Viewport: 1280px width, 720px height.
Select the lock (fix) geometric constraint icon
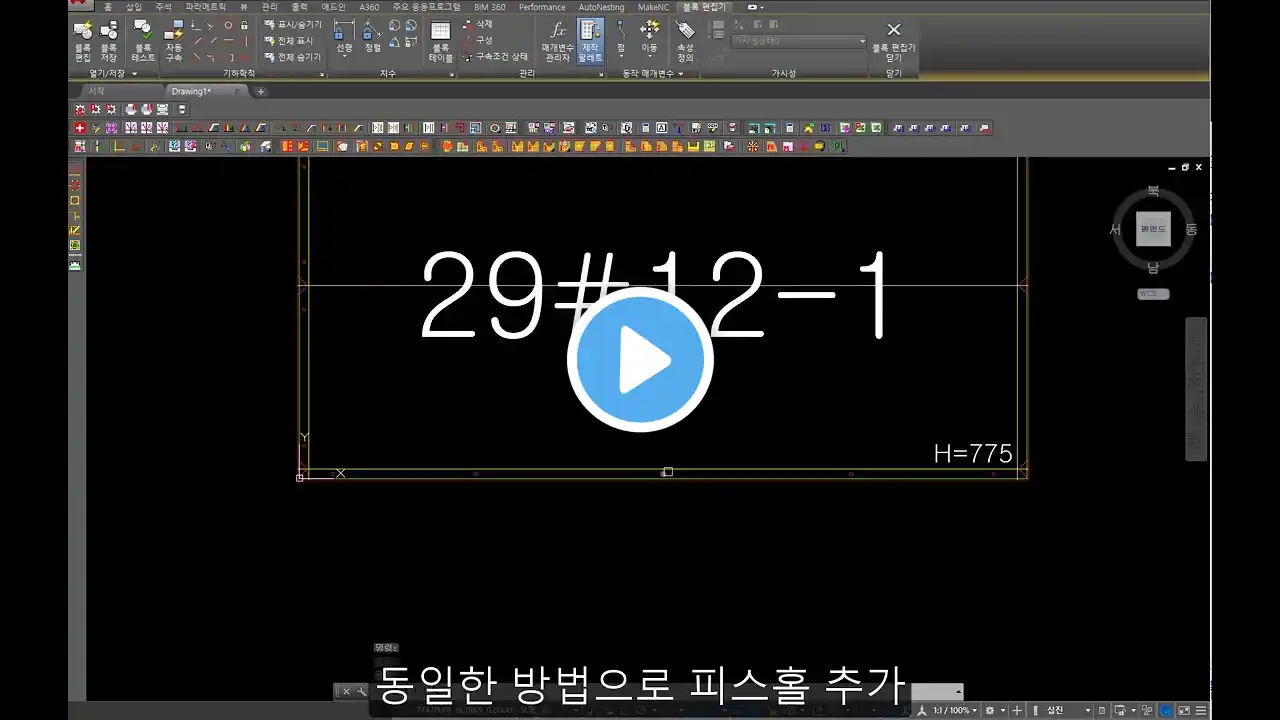[x=245, y=25]
